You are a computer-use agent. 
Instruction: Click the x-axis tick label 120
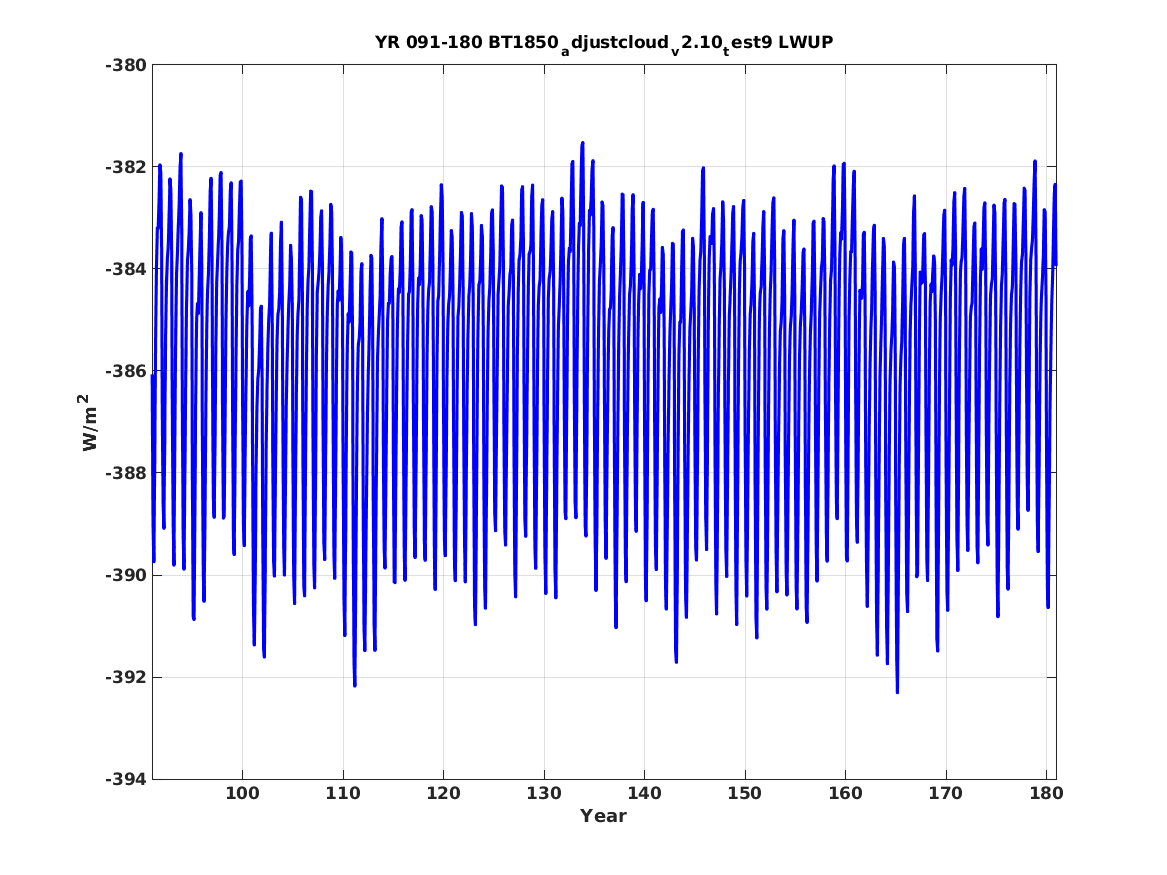coord(444,793)
